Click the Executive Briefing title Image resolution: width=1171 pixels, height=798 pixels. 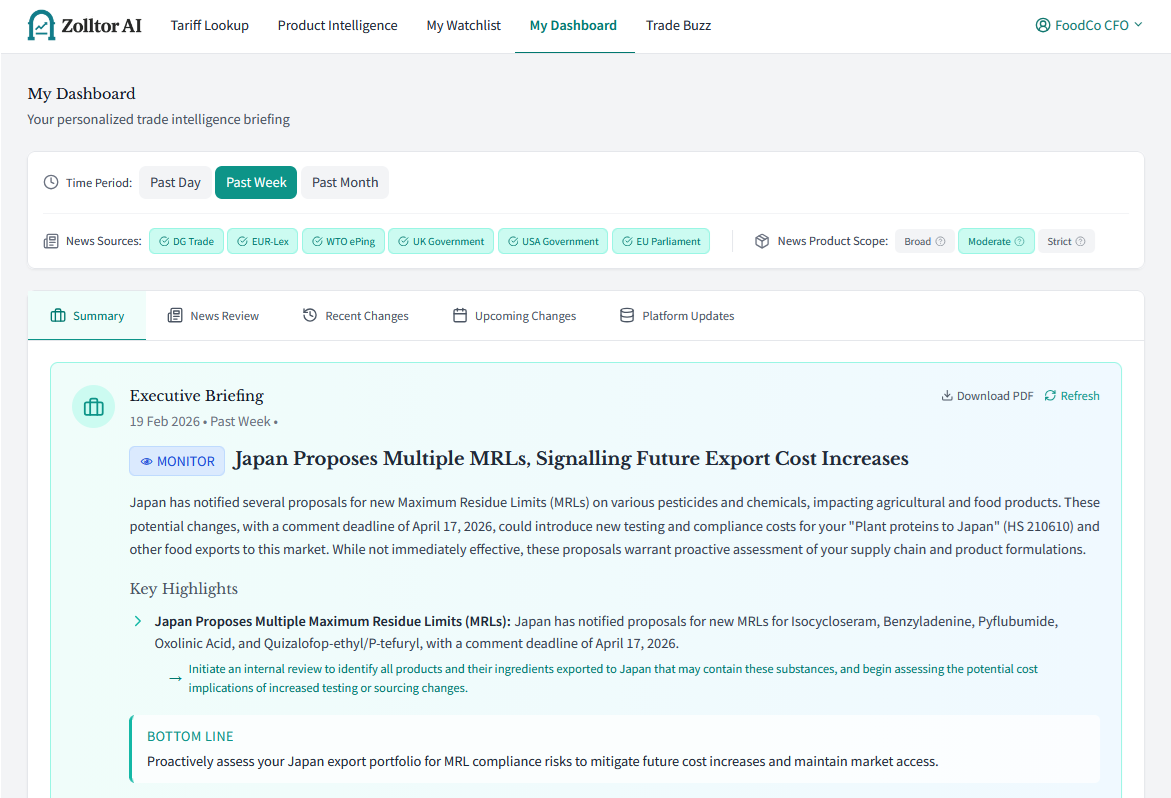pos(196,396)
